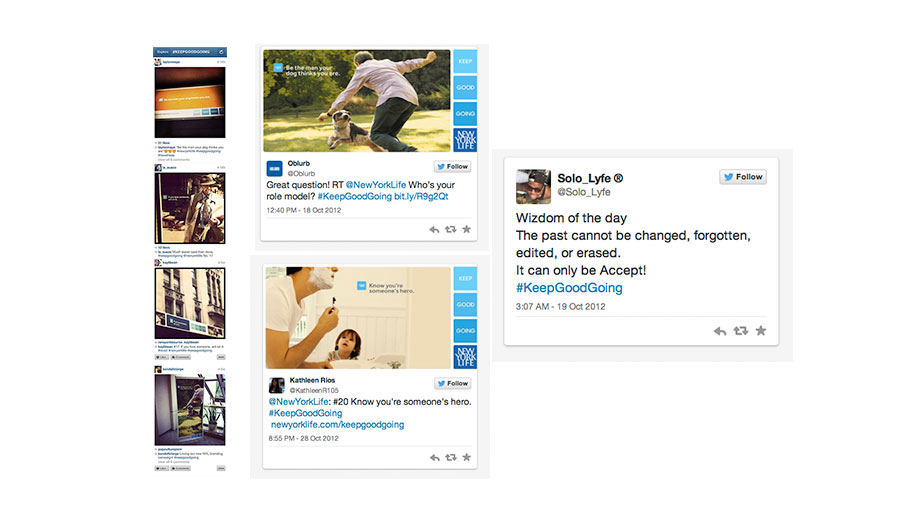Open the Instagram photo of man in hat
The height and width of the screenshot is (520, 900).
coord(190,208)
